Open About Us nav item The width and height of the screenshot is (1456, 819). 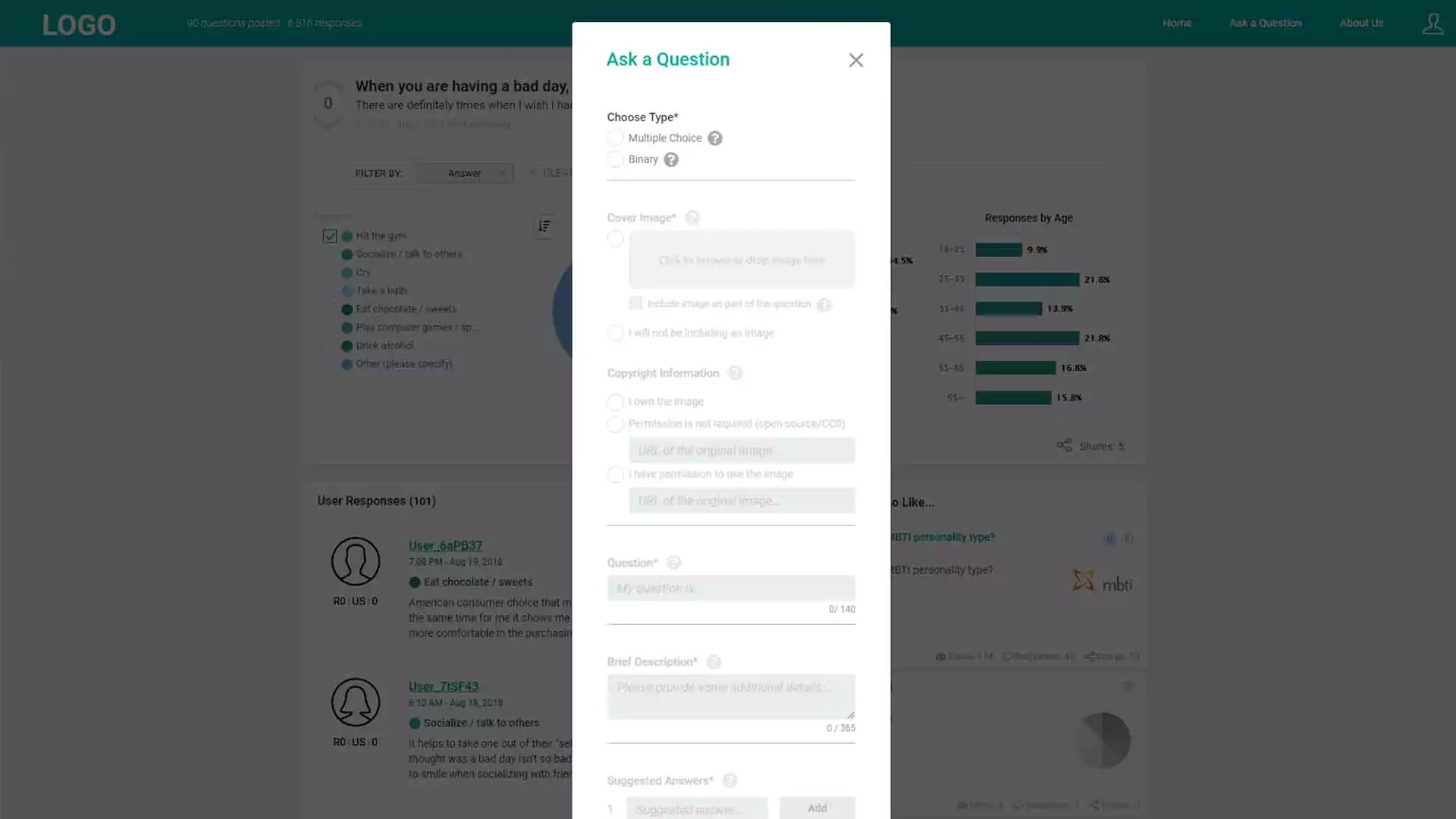[x=1361, y=23]
